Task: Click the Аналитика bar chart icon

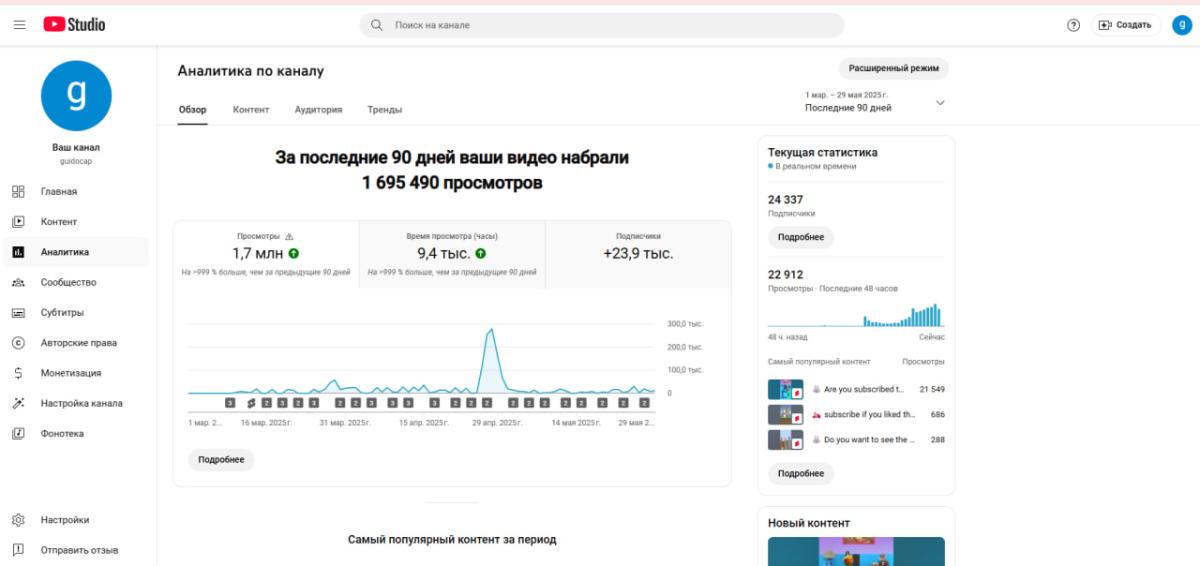Action: 18,252
